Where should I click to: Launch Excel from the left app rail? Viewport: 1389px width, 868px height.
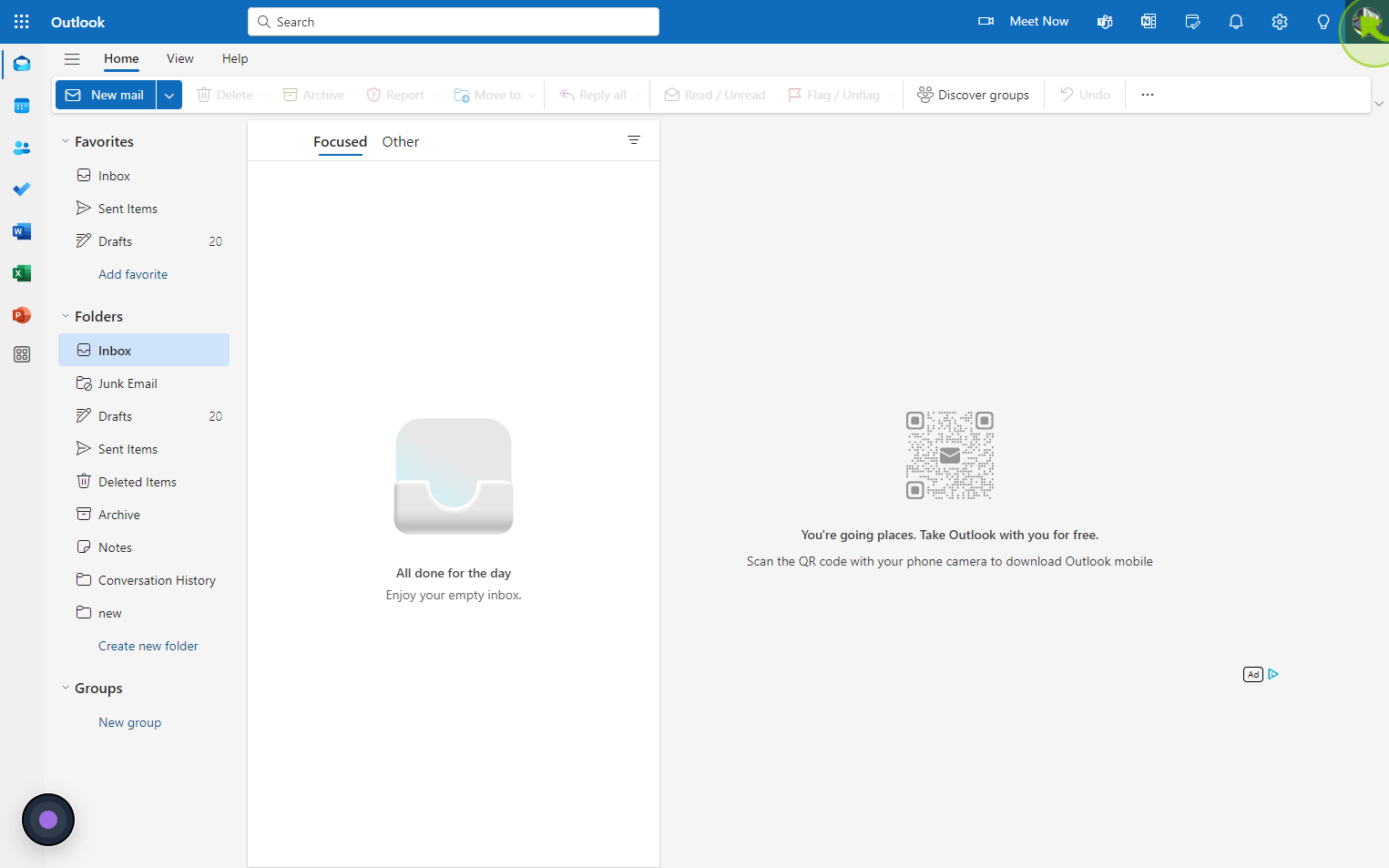(x=22, y=273)
